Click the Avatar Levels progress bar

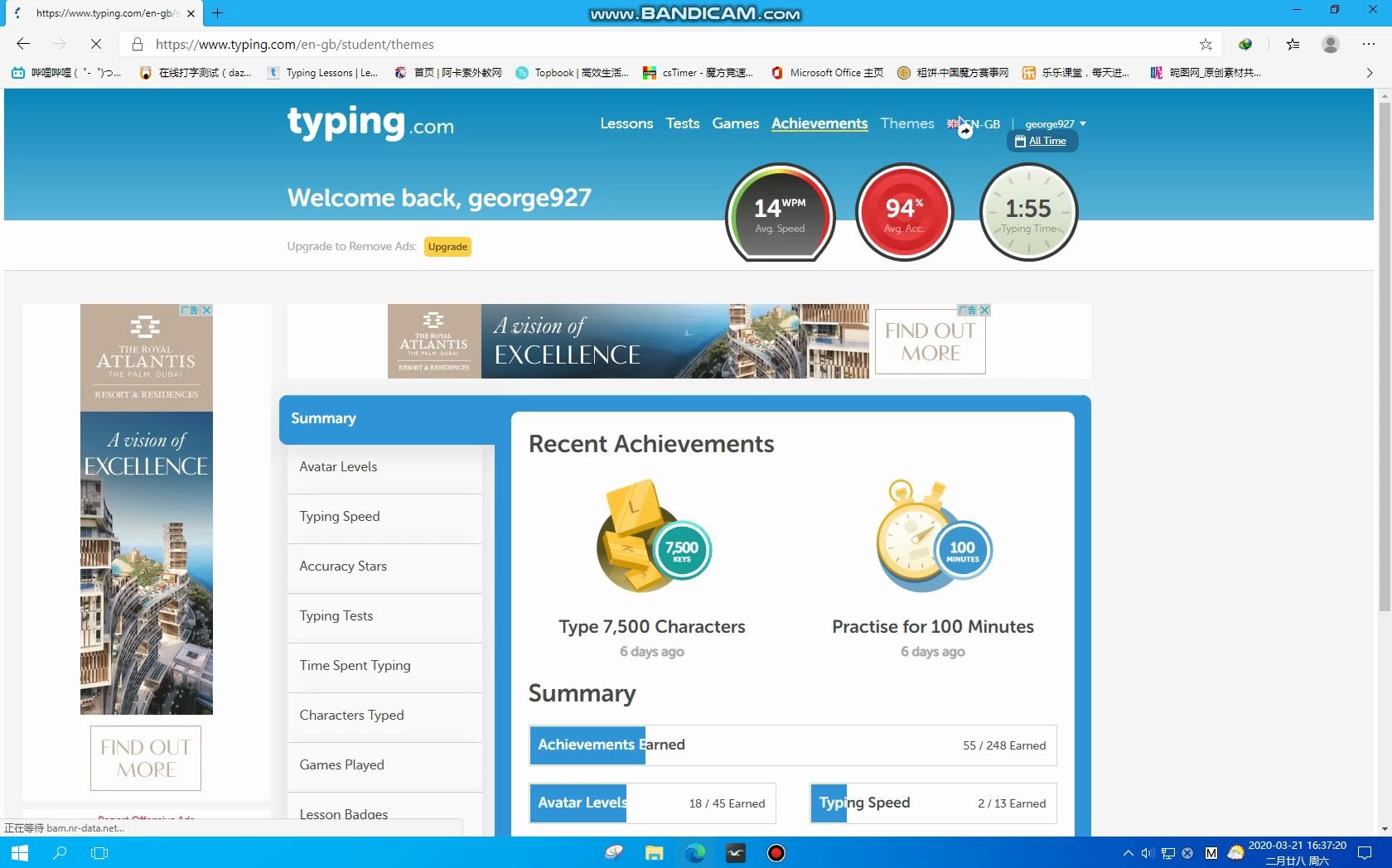tap(653, 803)
